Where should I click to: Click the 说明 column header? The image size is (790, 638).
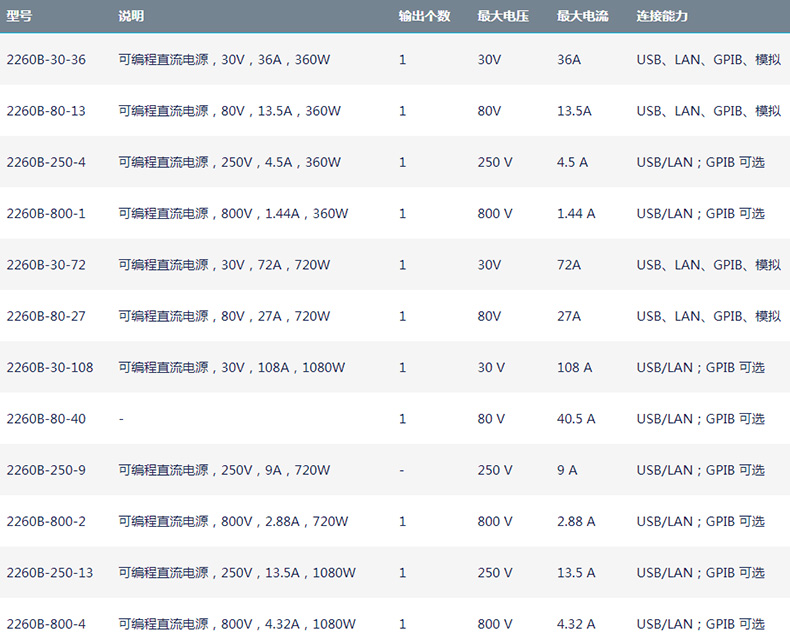(131, 16)
